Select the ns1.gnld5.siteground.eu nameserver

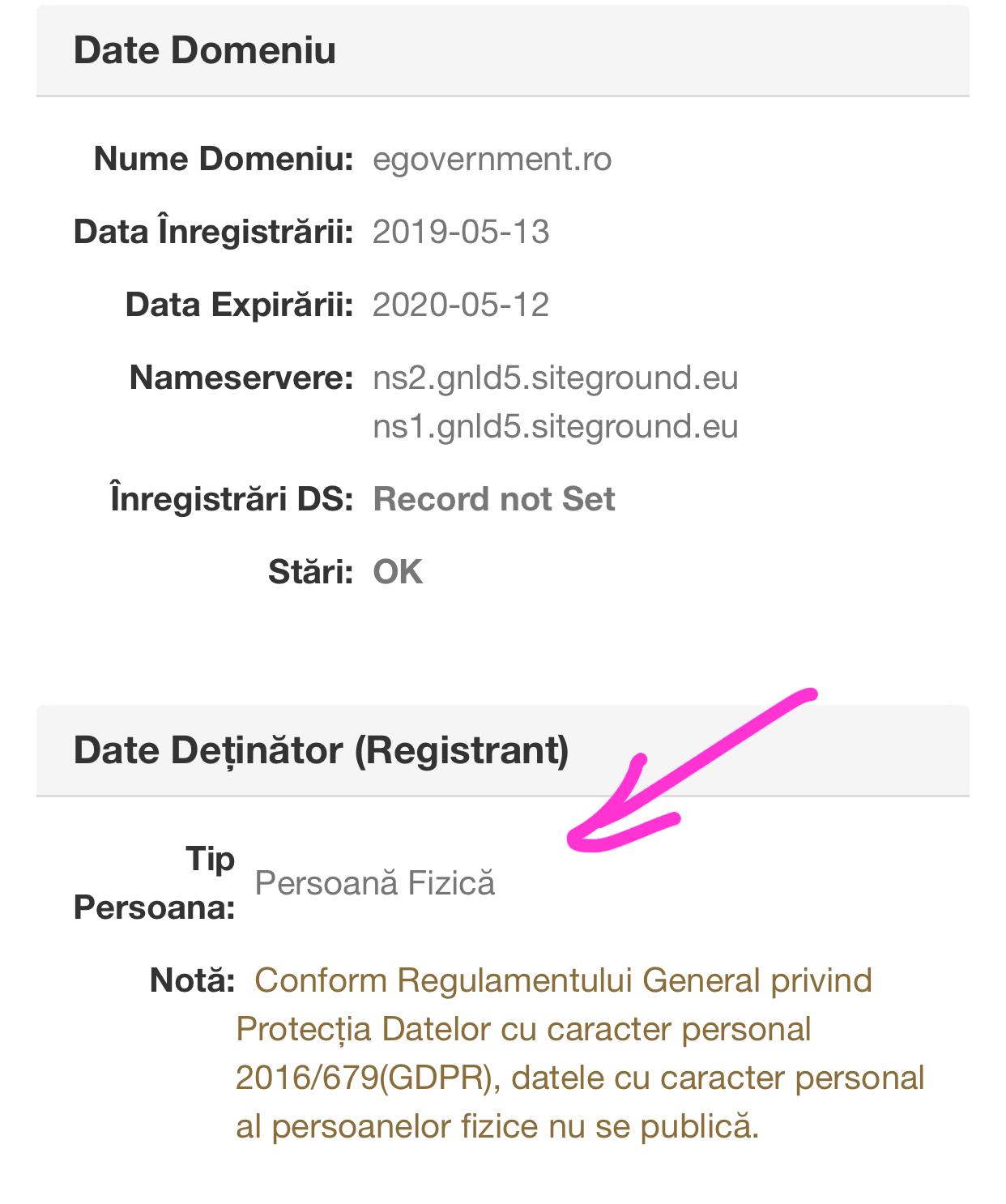coord(555,426)
